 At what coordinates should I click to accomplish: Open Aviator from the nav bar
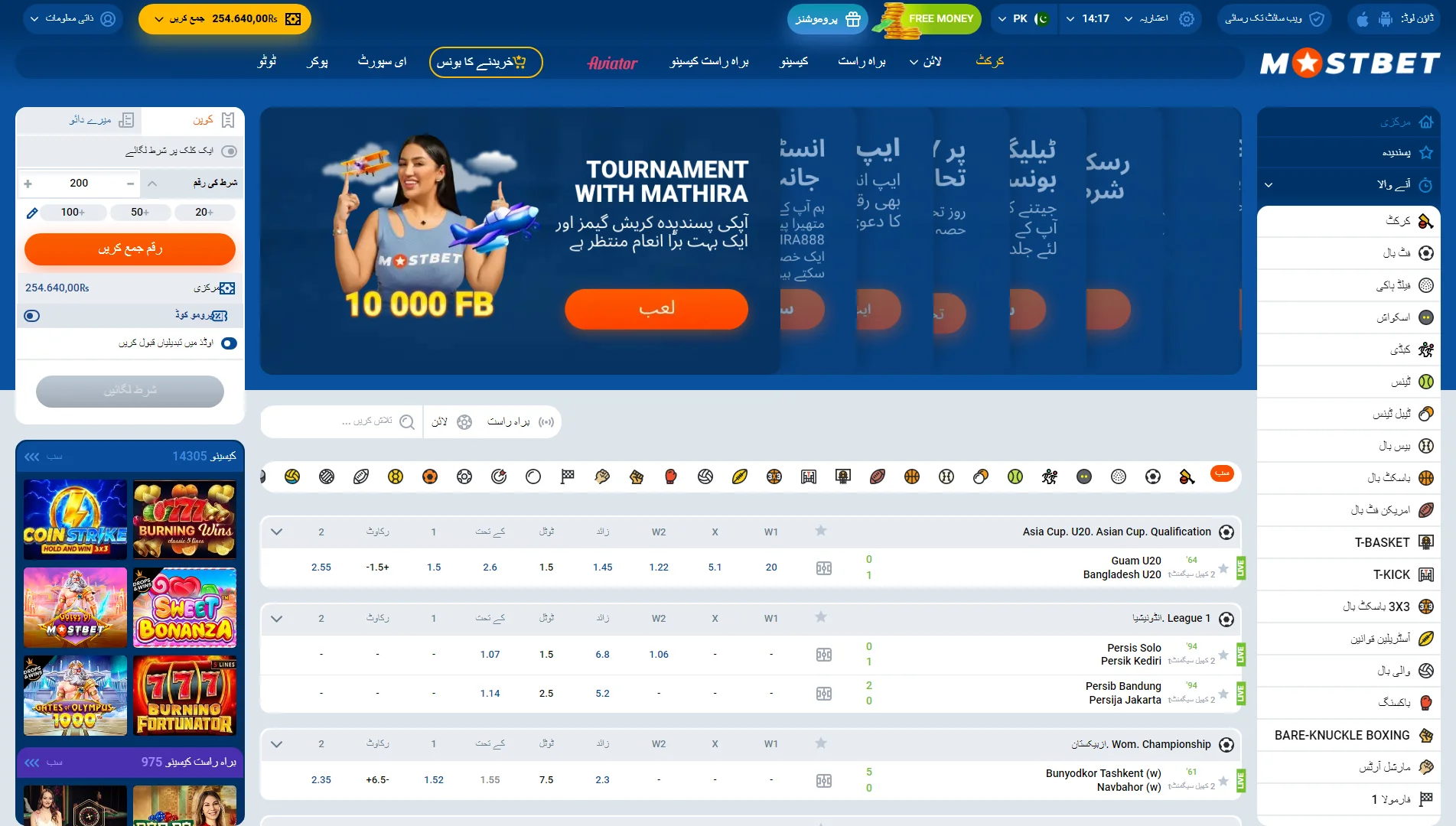click(x=612, y=63)
